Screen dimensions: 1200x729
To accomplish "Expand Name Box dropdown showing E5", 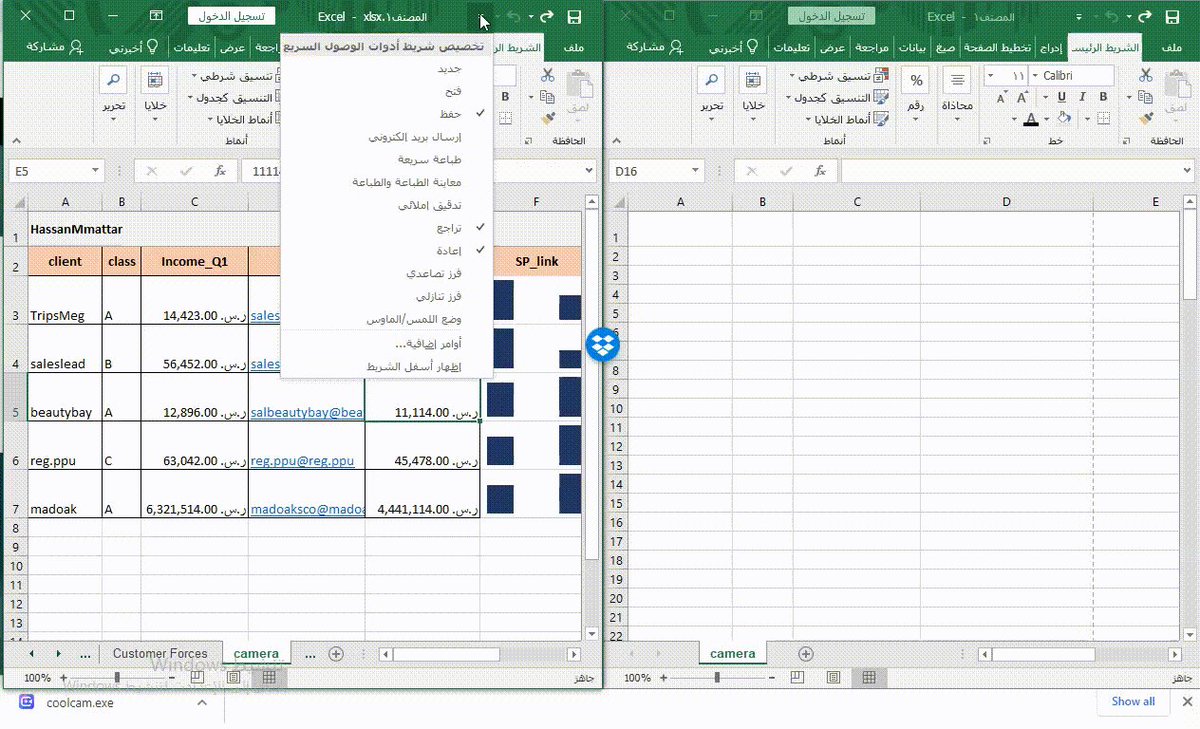I will pos(93,171).
